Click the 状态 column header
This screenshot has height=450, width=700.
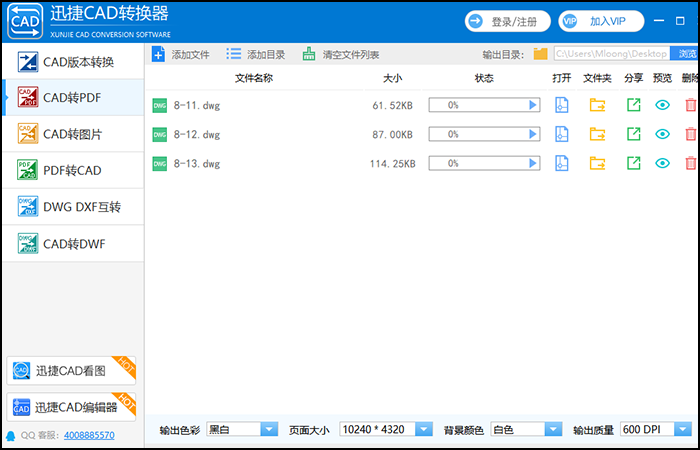point(484,78)
